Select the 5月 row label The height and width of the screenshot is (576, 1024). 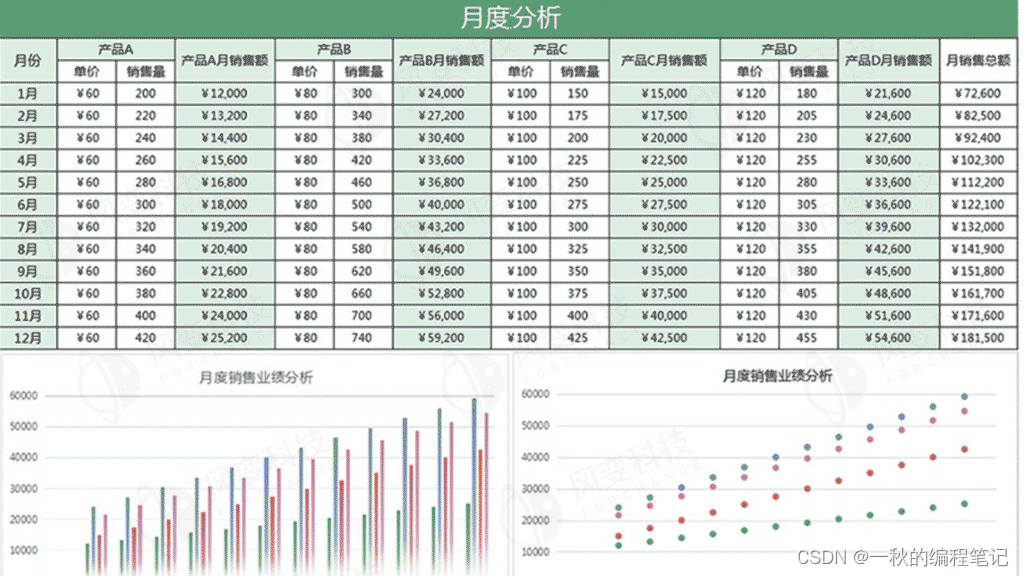pyautogui.click(x=28, y=182)
